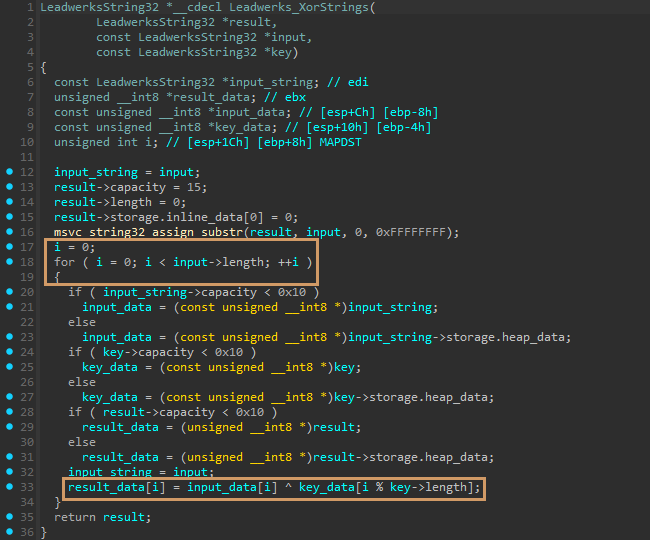The height and width of the screenshot is (540, 650).
Task: Click the '// ebx' comment on line 7
Action: (285, 97)
